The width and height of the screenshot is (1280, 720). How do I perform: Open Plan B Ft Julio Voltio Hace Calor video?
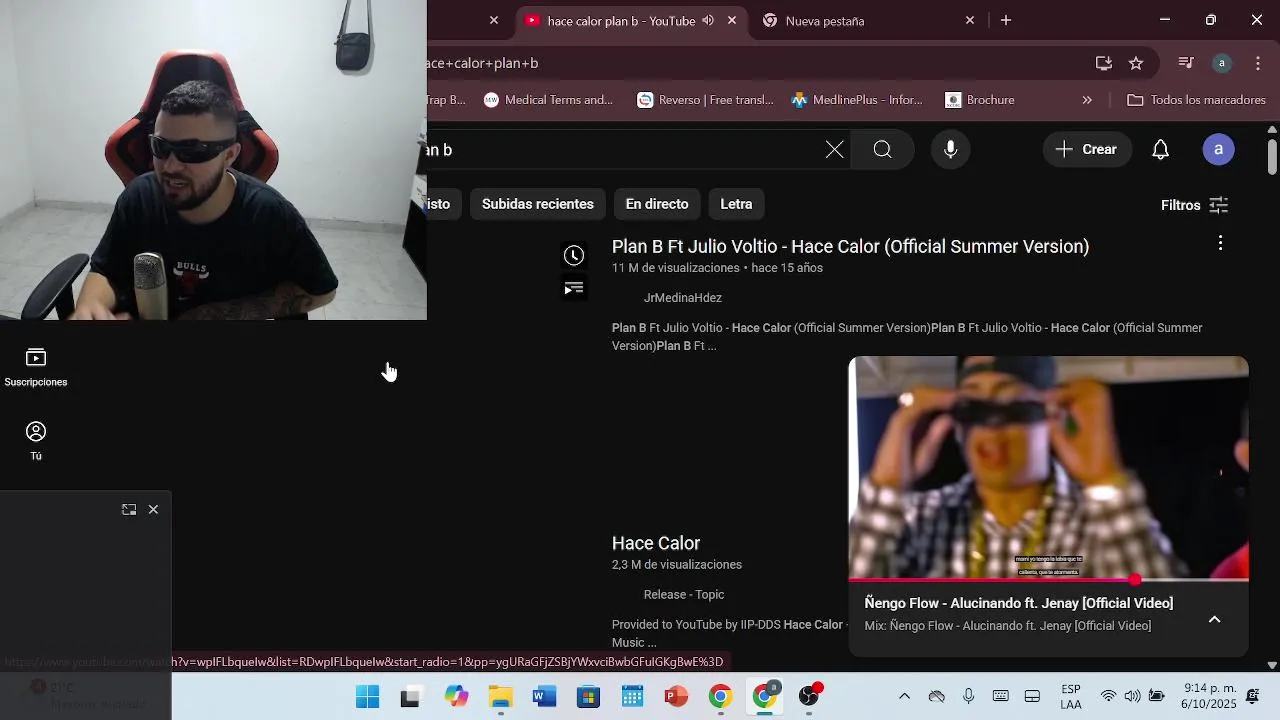(850, 247)
